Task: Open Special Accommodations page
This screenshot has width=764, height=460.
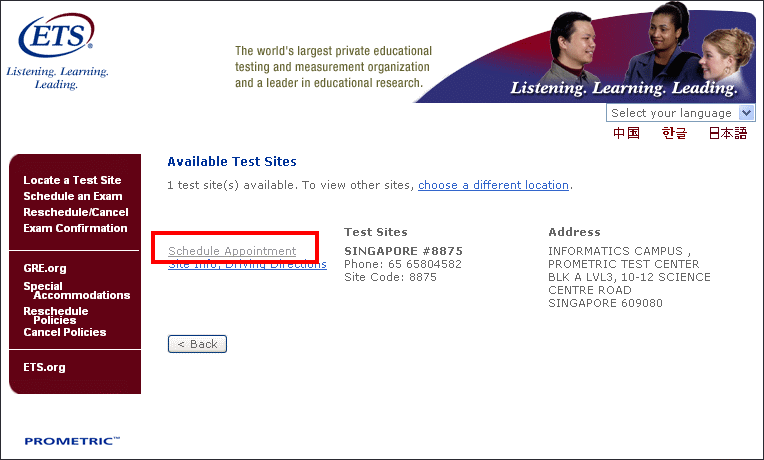Action: click(76, 290)
